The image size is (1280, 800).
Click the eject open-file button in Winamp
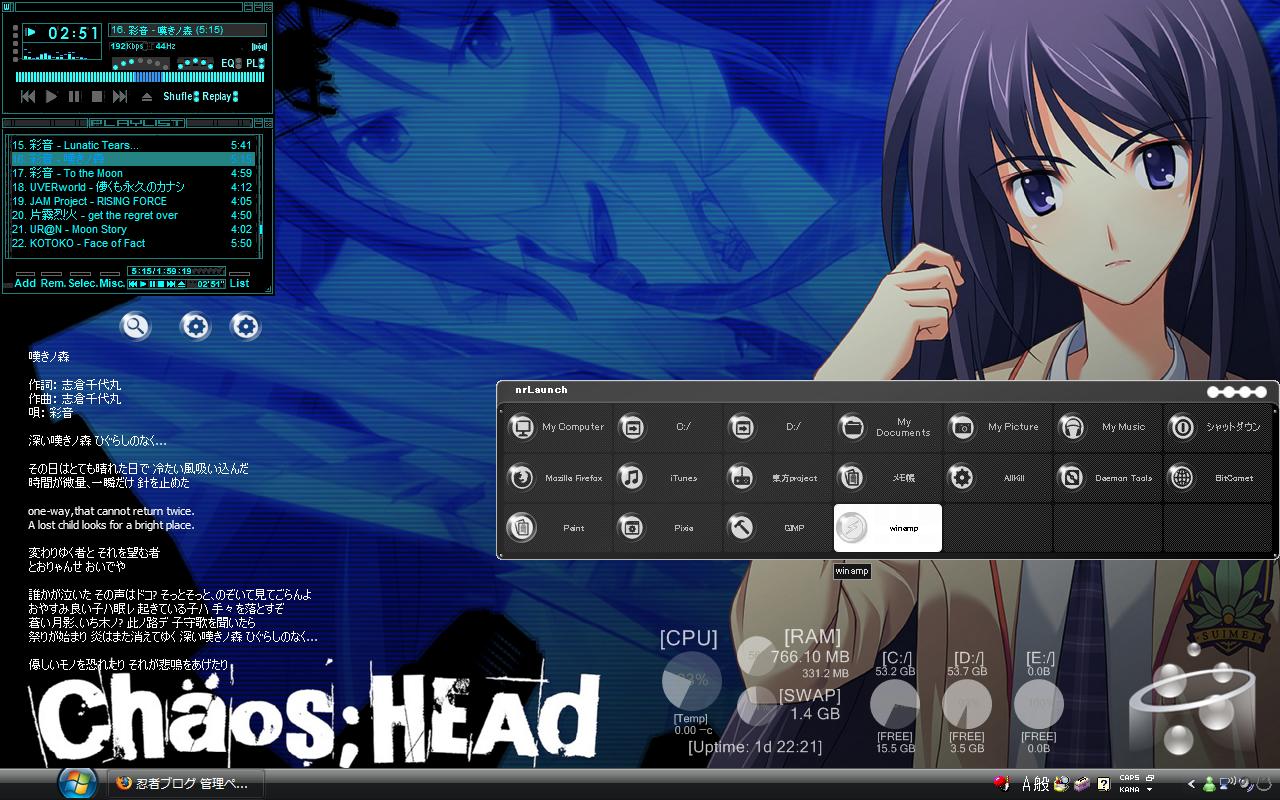click(147, 97)
